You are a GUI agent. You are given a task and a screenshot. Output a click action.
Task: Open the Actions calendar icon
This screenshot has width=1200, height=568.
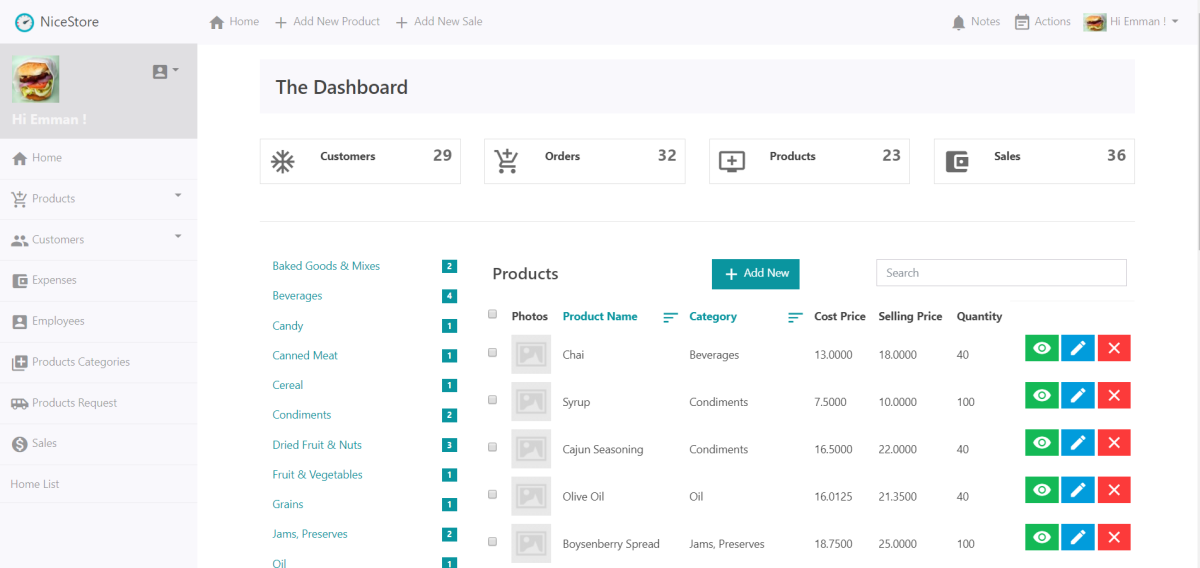[x=1022, y=22]
